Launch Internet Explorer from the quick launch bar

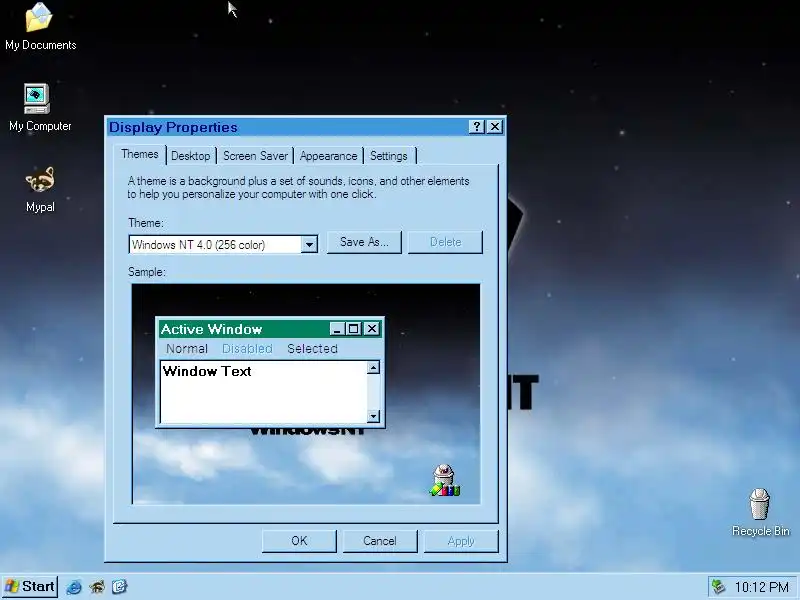pyautogui.click(x=74, y=587)
